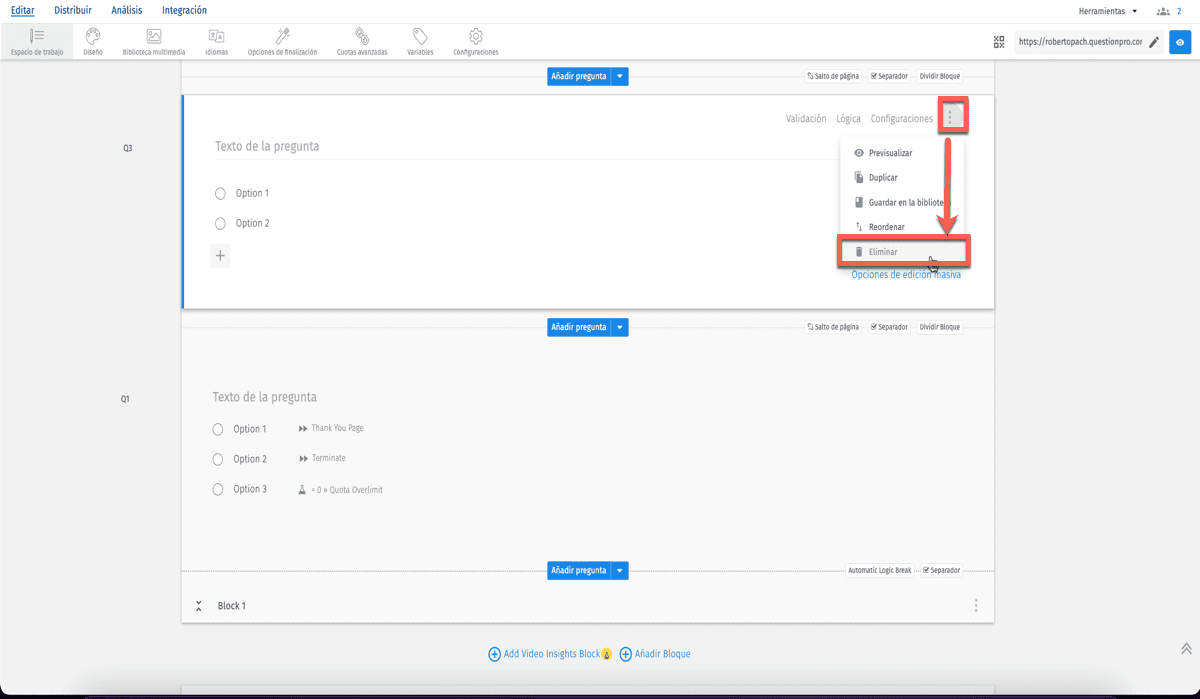Click the Block 1 title

[x=232, y=606]
